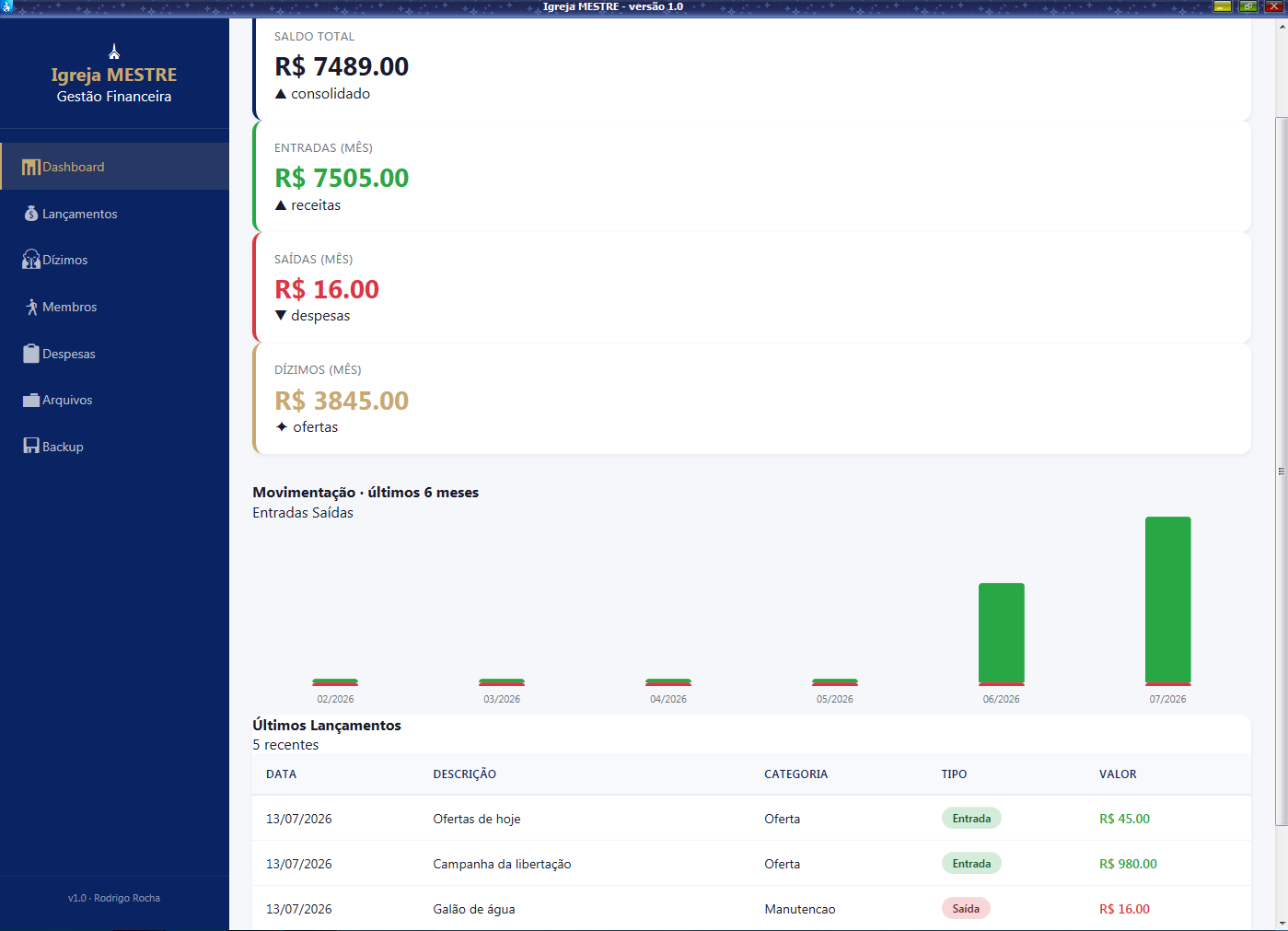1288x931 pixels.
Task: Click the 06/2026 green bar in chart
Action: (1001, 633)
